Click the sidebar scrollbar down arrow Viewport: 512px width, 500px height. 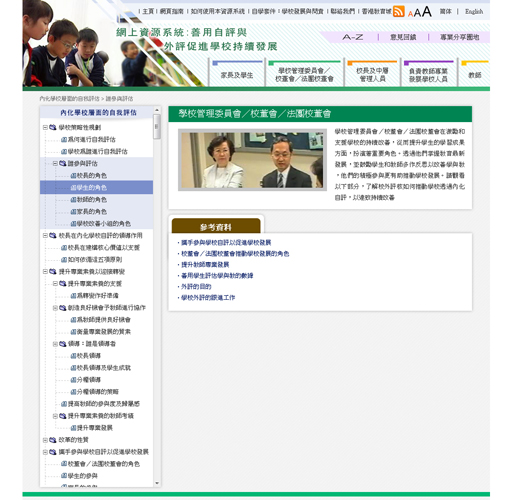157,483
